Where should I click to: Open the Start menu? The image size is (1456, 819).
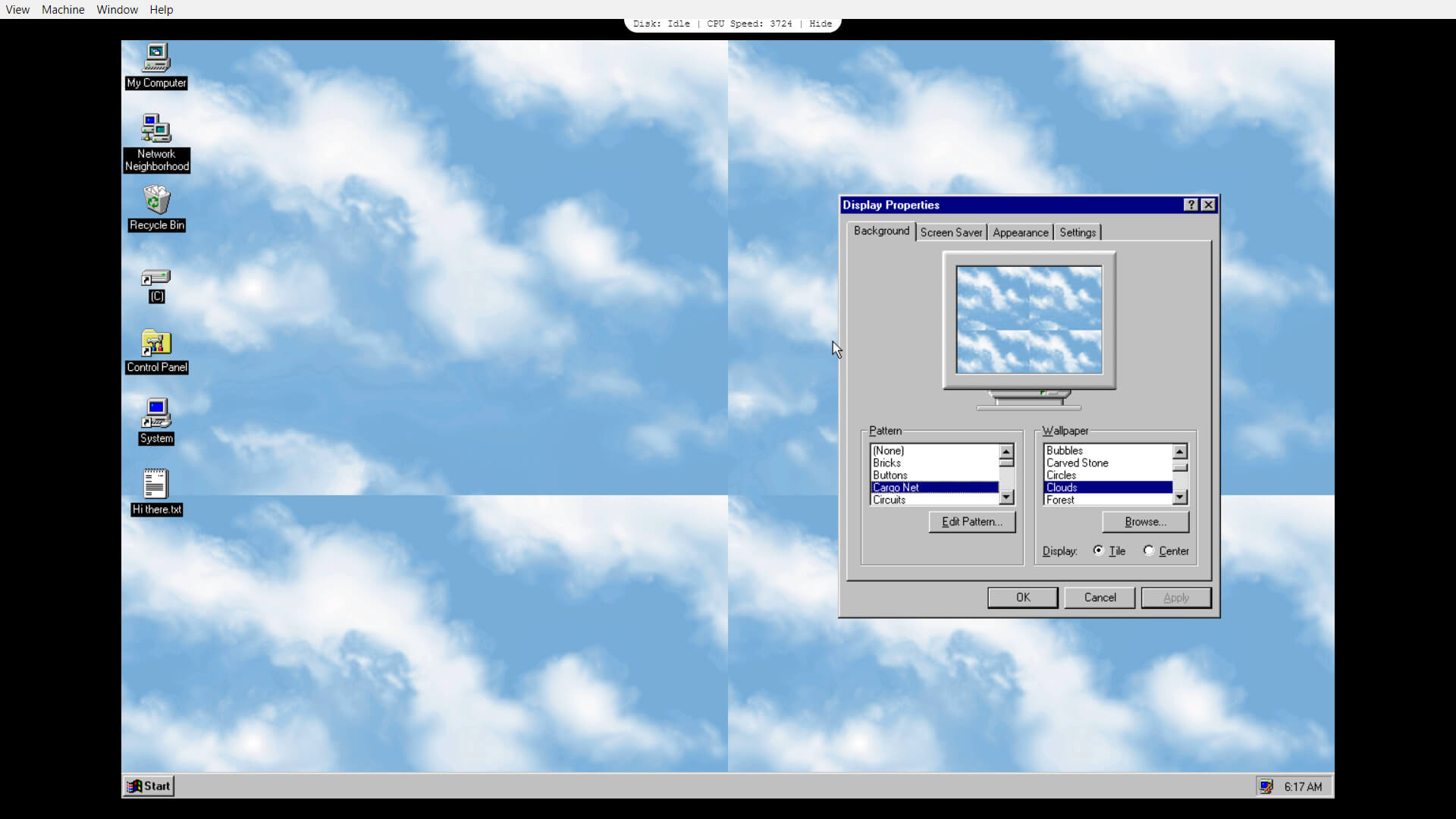(149, 786)
